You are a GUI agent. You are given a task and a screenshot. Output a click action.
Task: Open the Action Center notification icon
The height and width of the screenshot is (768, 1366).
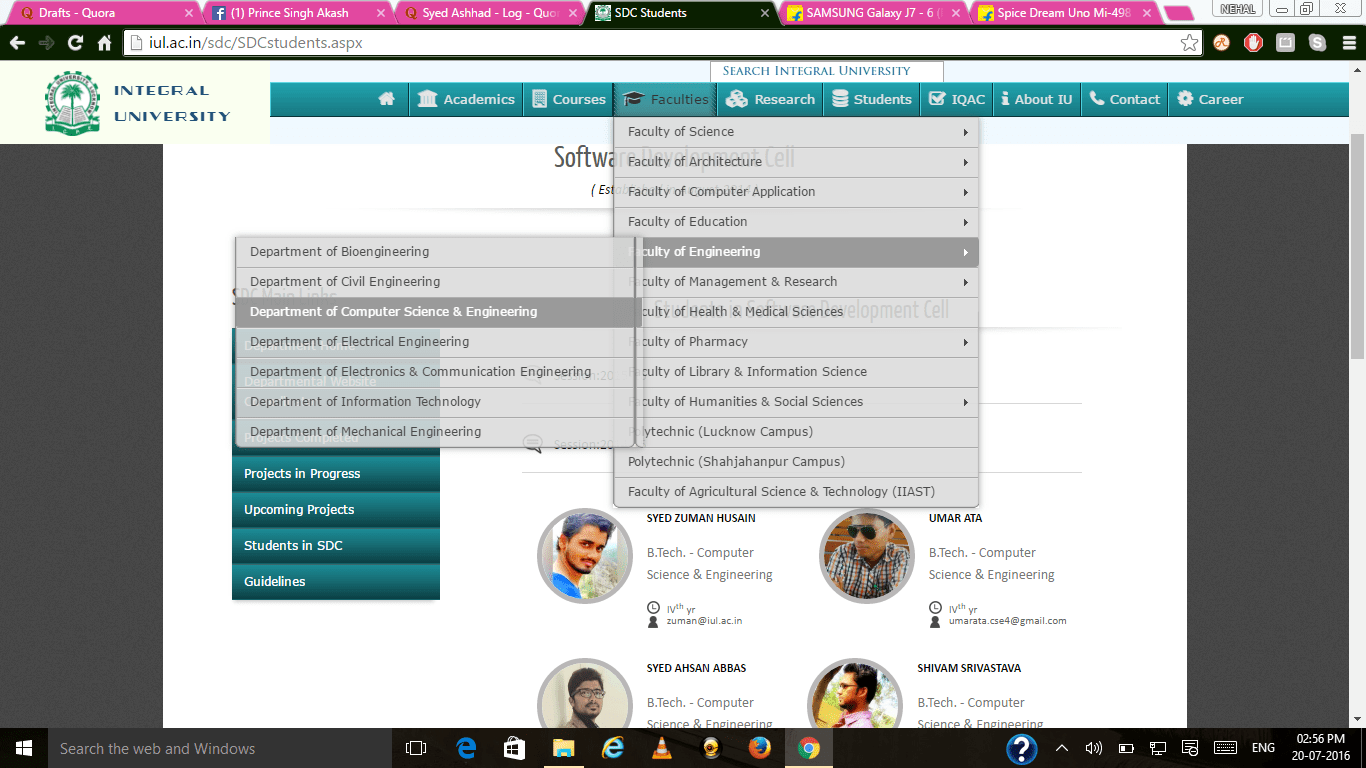(1190, 748)
